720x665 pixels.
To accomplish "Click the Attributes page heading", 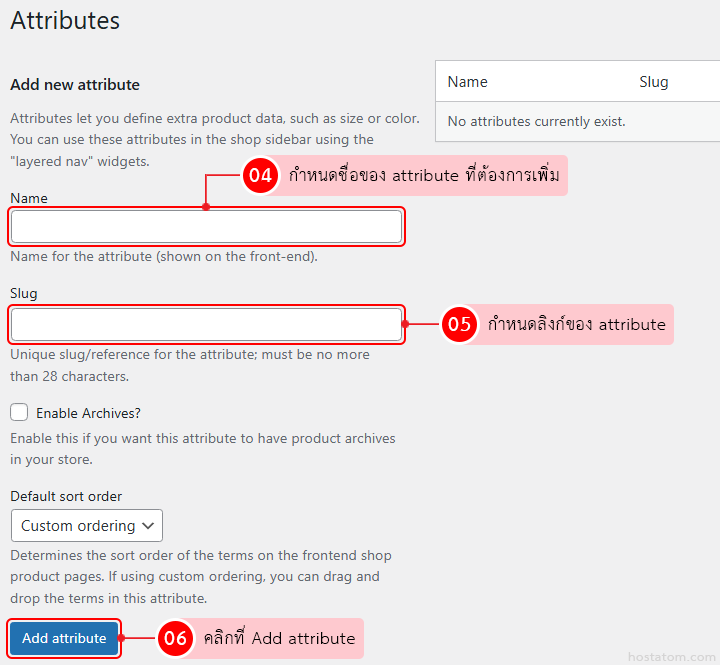I will 65,20.
